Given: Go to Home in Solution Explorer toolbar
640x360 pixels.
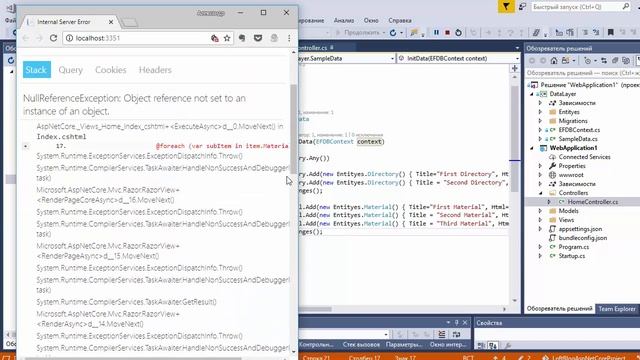Looking at the screenshot, I should (554, 60).
